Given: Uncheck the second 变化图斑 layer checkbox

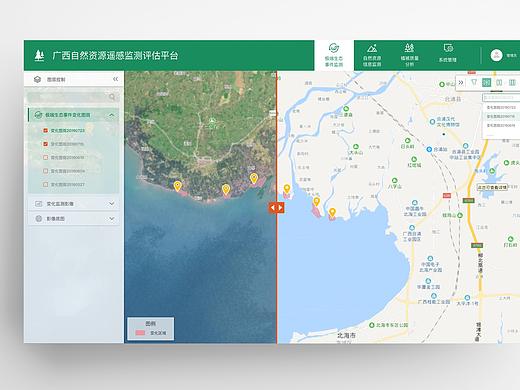Looking at the screenshot, I should pos(46,144).
